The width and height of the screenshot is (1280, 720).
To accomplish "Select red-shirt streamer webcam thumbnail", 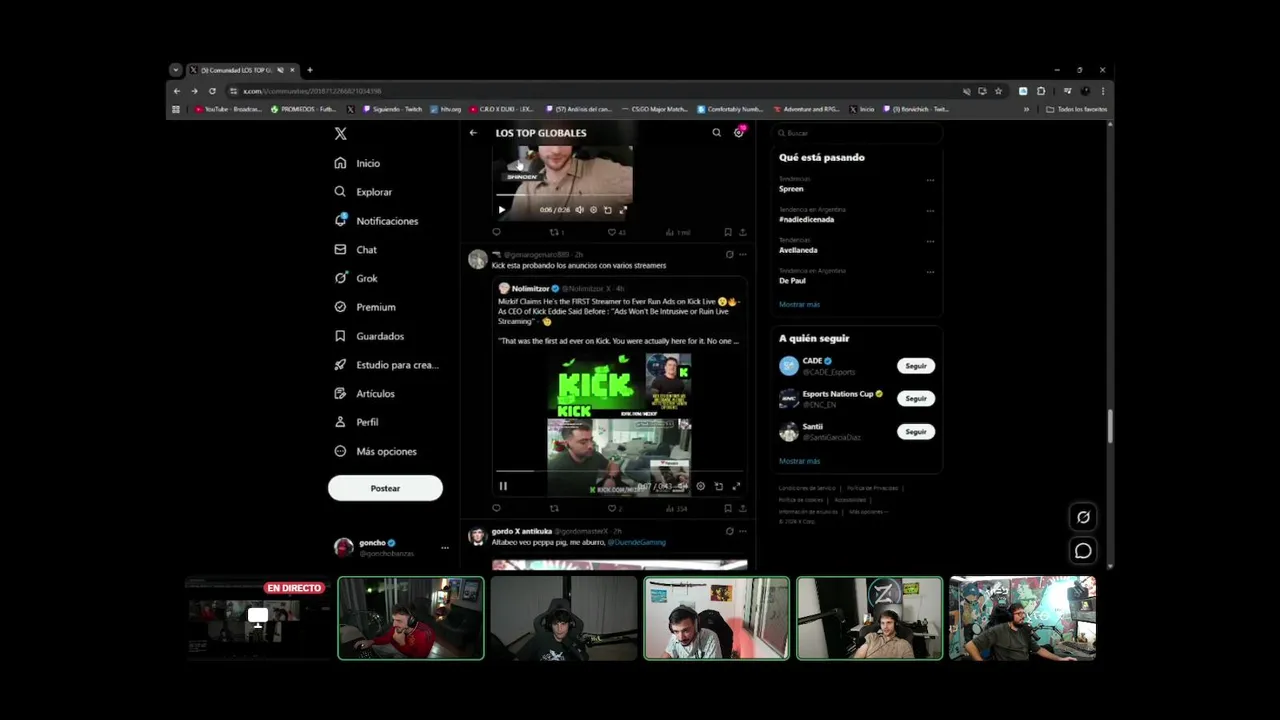I will point(411,618).
